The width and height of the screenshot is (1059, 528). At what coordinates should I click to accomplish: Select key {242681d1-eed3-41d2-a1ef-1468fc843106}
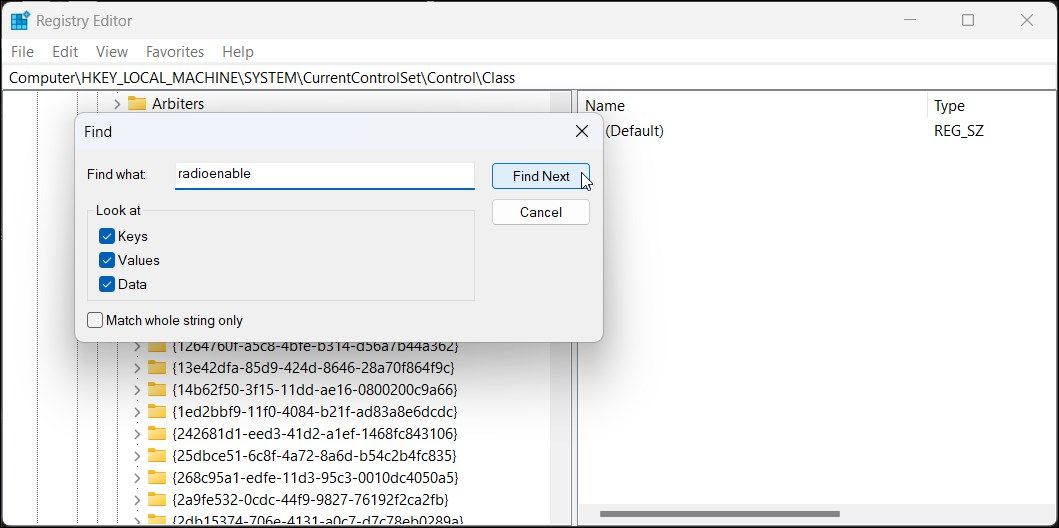tap(315, 433)
